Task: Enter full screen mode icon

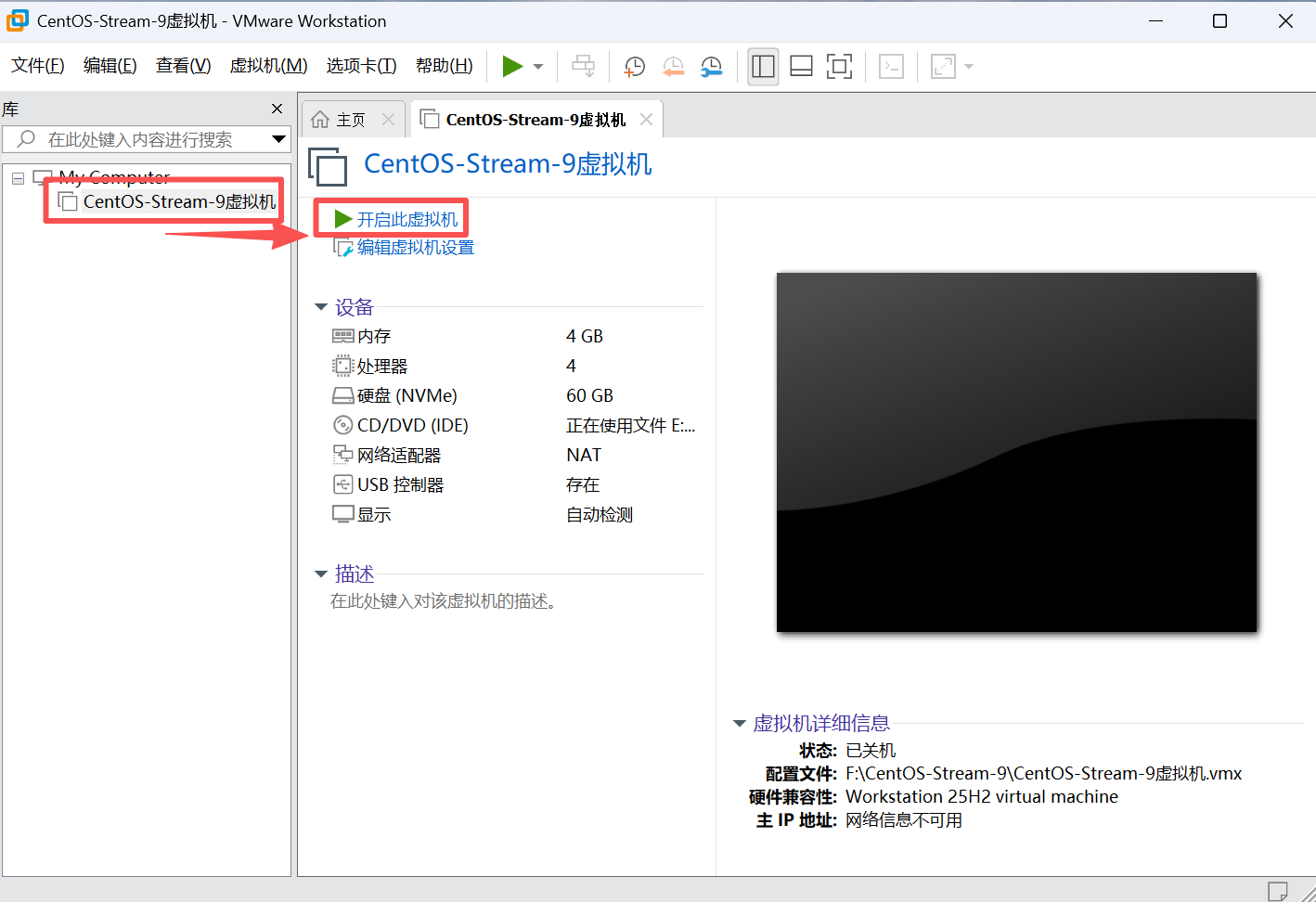Action: tap(839, 66)
